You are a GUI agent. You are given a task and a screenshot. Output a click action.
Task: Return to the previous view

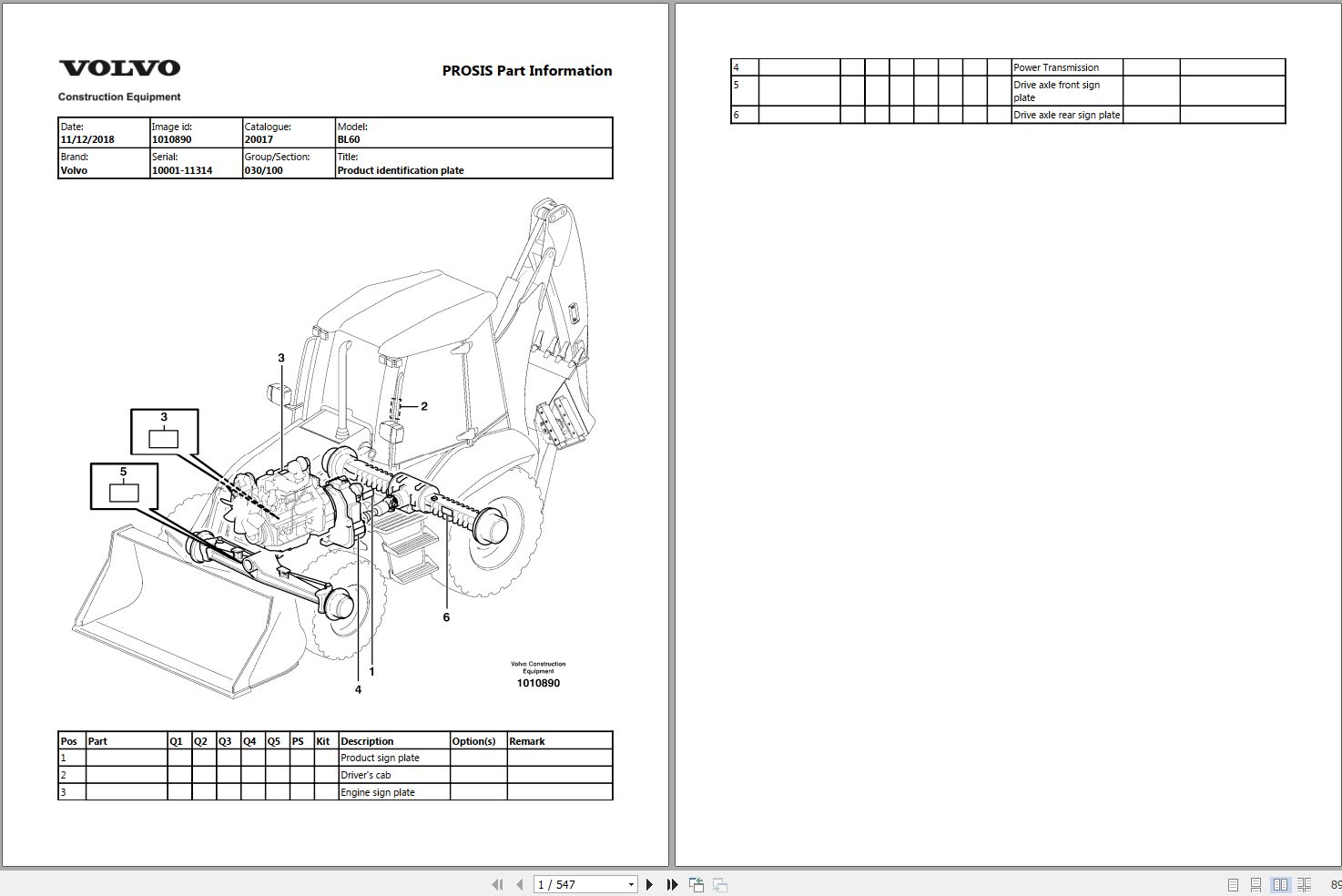pyautogui.click(x=696, y=883)
